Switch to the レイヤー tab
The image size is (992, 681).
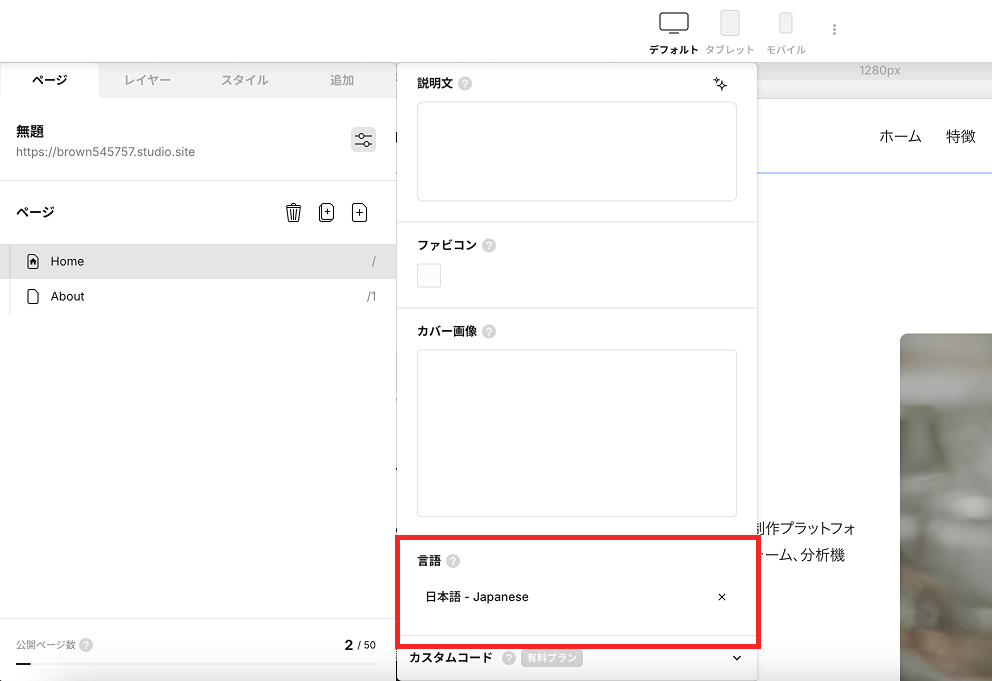coord(147,80)
